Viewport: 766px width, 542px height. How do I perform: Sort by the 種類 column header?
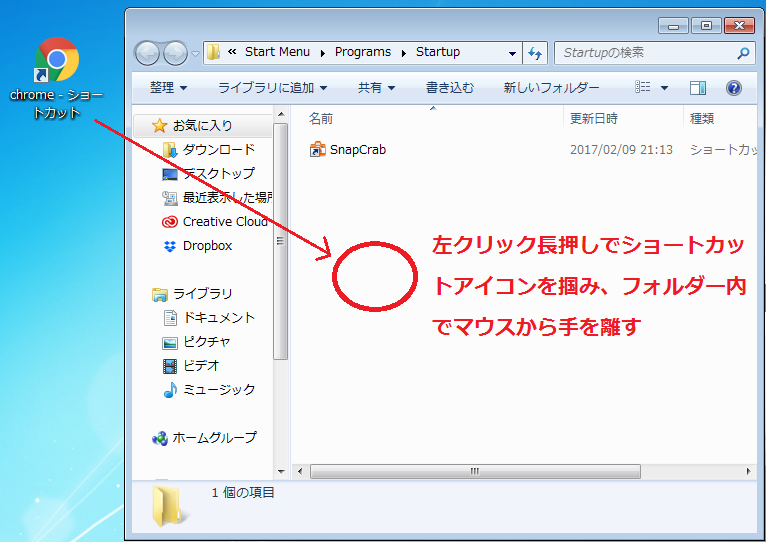(702, 118)
